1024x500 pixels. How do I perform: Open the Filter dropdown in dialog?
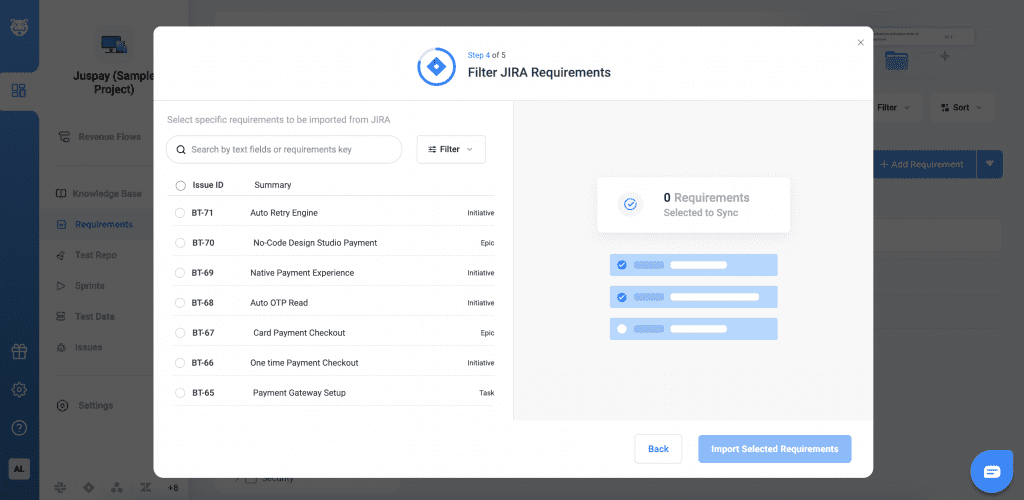click(451, 149)
